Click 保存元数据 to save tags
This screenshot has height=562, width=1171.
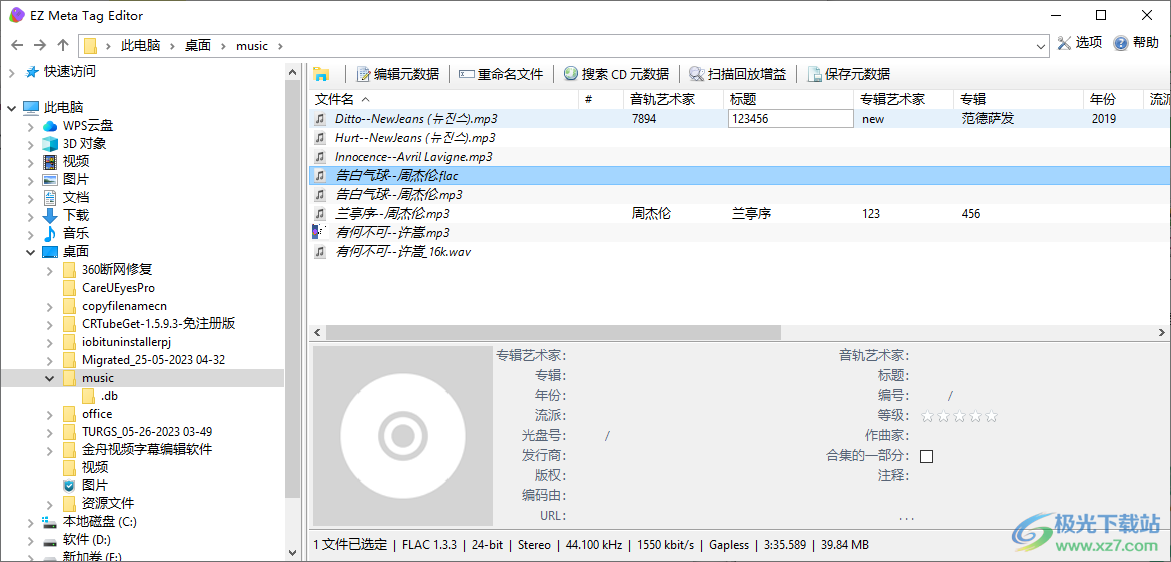[848, 74]
